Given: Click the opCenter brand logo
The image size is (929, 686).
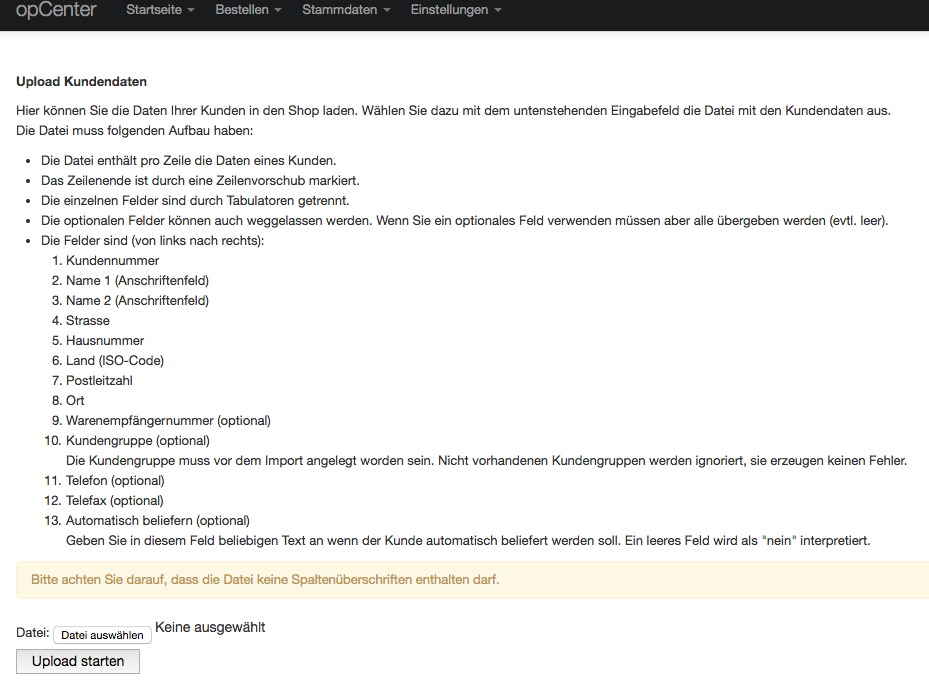Looking at the screenshot, I should point(57,11).
